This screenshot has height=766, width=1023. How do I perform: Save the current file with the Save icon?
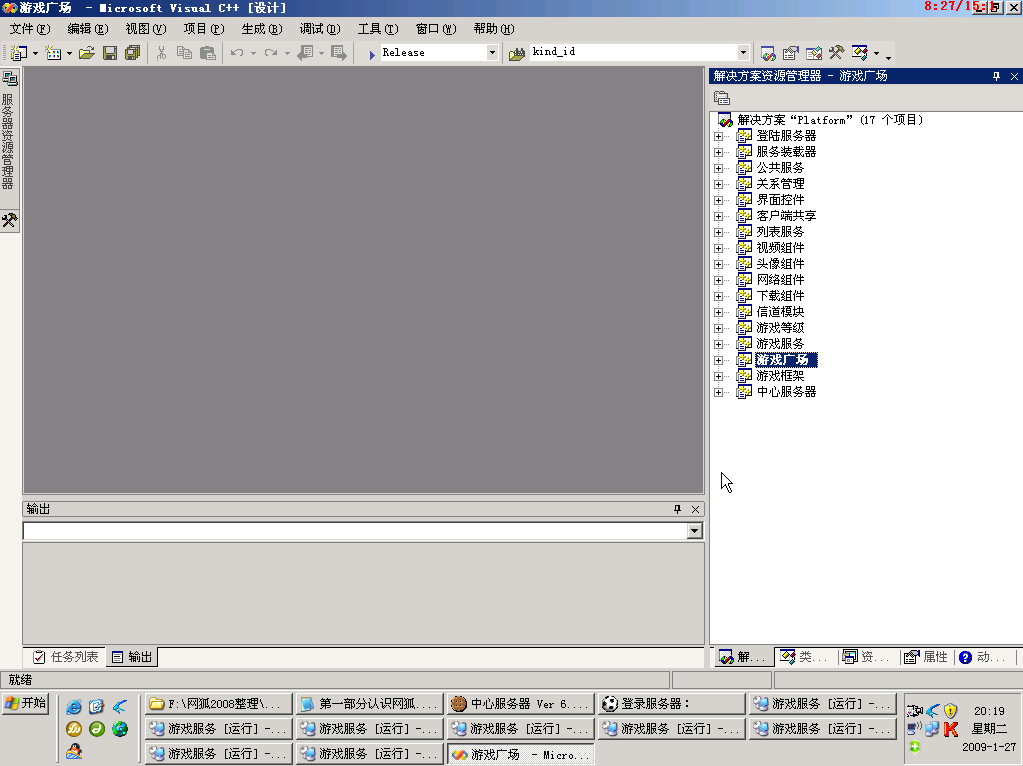[x=110, y=53]
